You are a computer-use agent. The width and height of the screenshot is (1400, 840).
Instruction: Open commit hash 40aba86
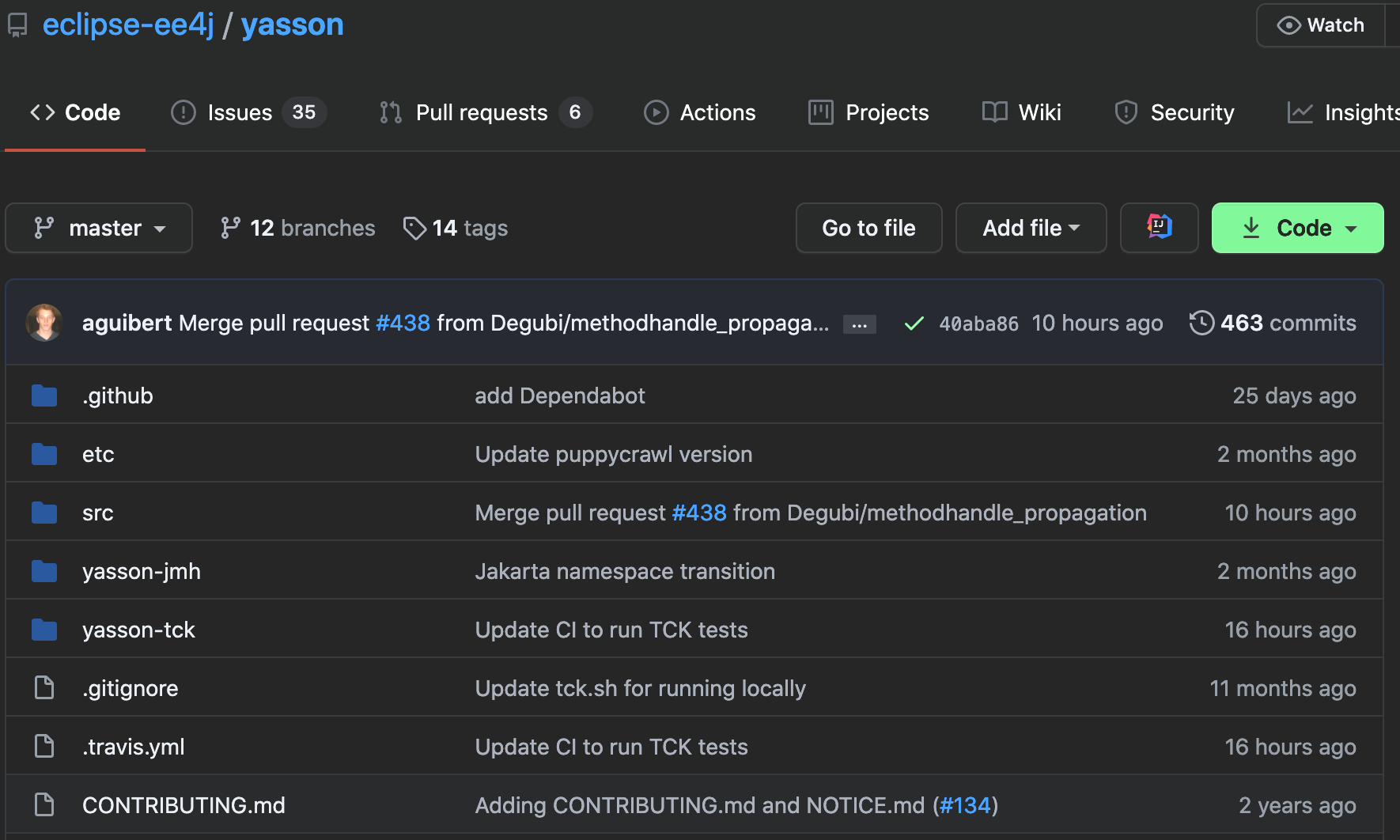coord(978,324)
